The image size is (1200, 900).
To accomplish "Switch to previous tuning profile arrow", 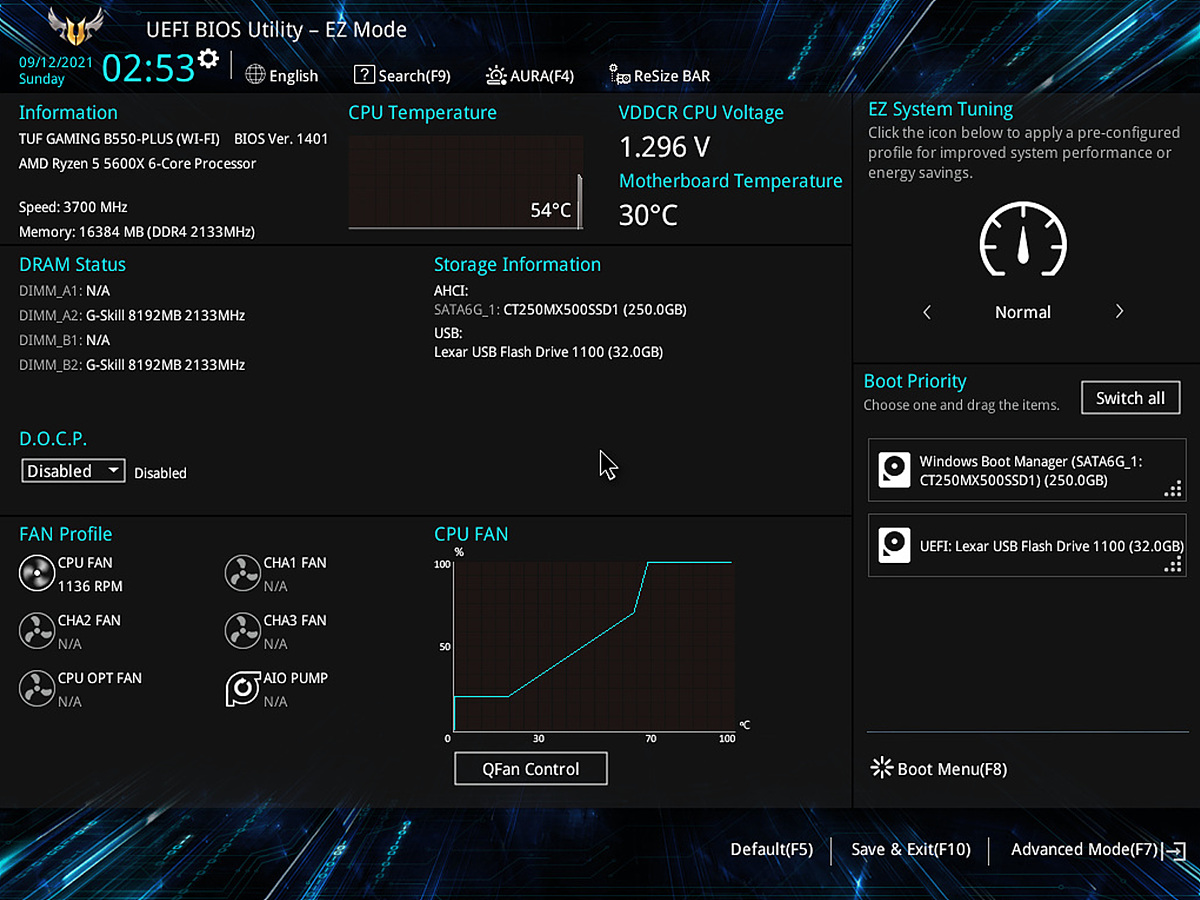I will [927, 312].
